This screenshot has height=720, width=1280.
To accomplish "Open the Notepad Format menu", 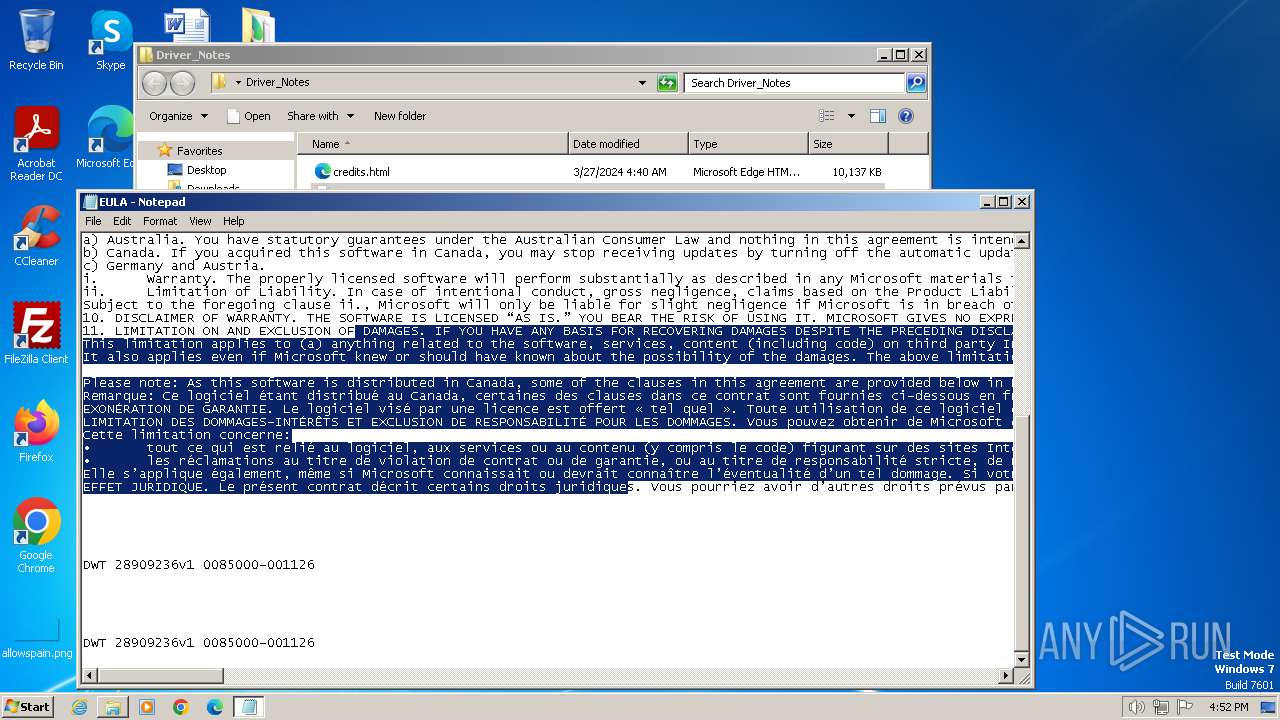I will tap(160, 221).
